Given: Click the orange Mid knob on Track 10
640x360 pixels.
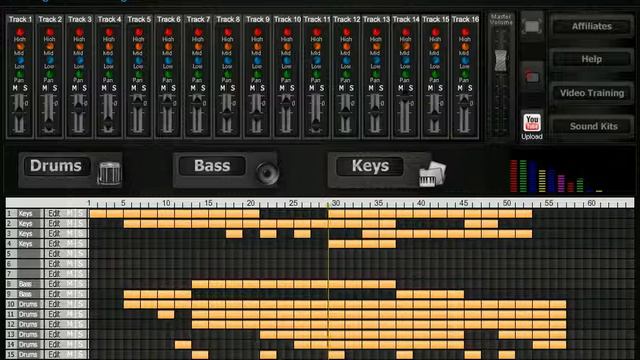Looking at the screenshot, I should pos(287,47).
